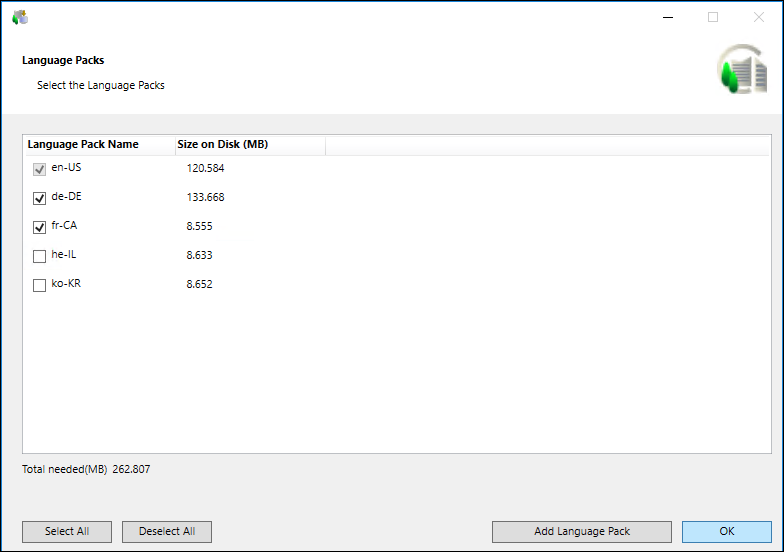
Task: Tick the ko-KR language pack checkbox
Action: coord(40,285)
